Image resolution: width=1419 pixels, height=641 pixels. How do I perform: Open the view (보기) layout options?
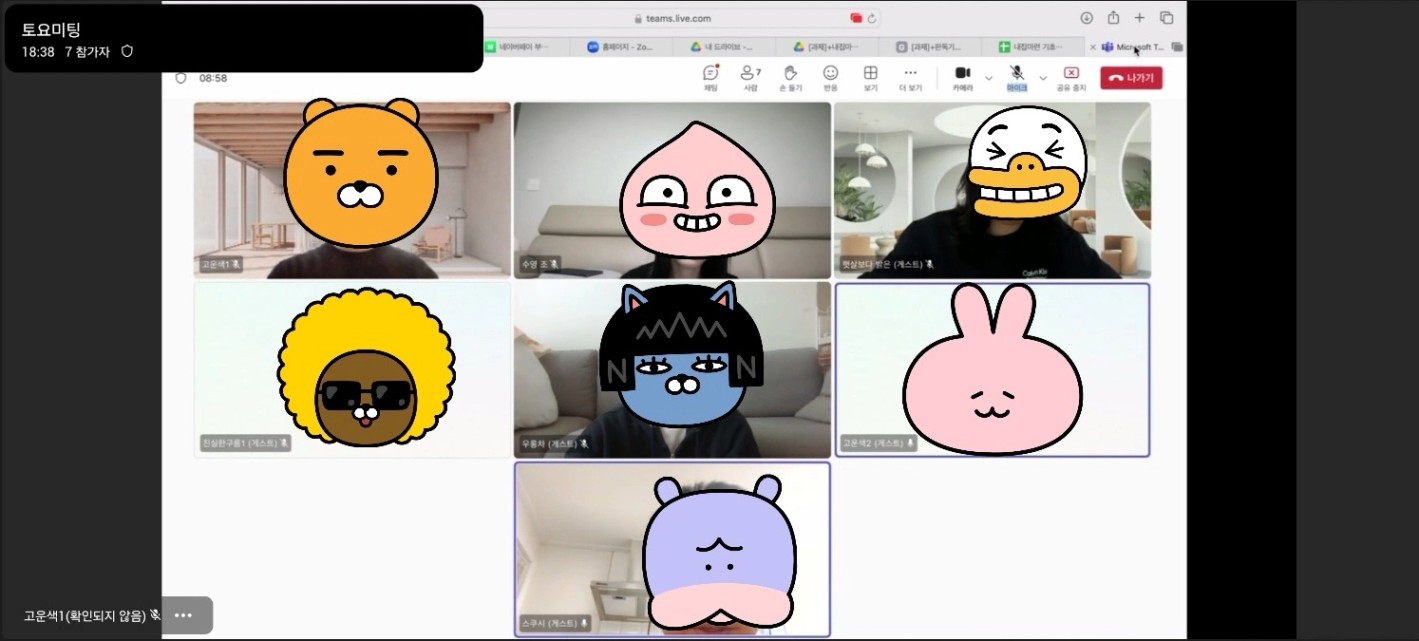(x=870, y=77)
